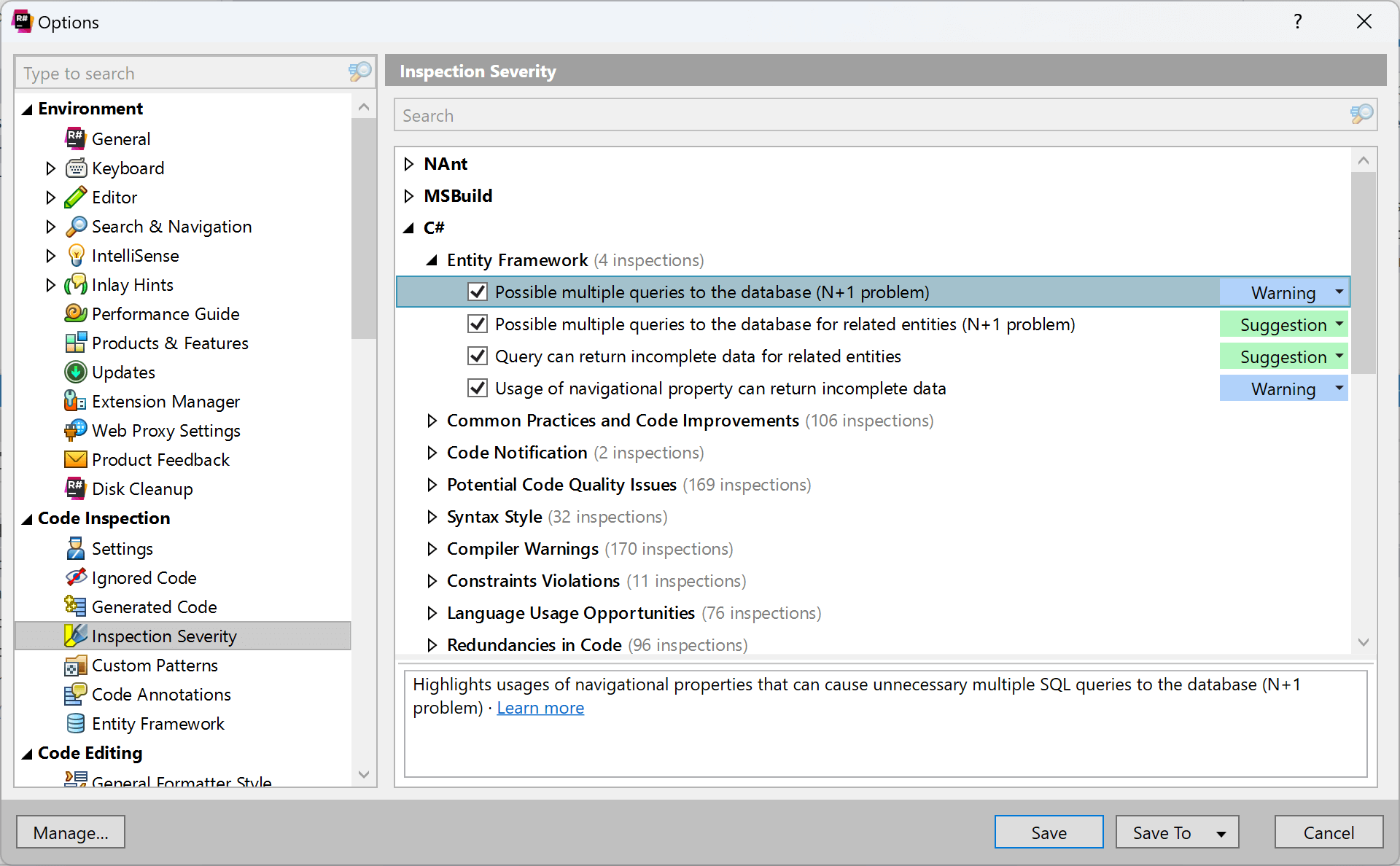Open Editor settings via the pencil icon

[77, 197]
